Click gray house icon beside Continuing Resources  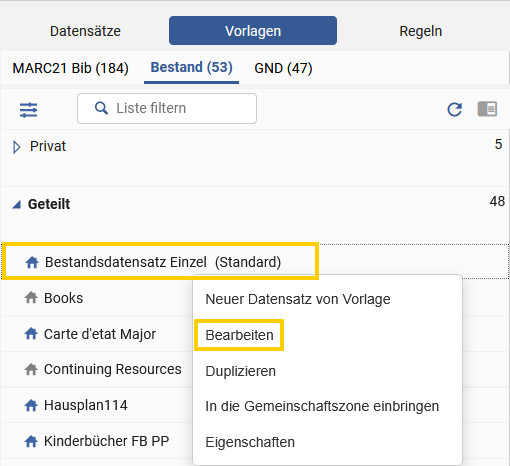point(31,369)
